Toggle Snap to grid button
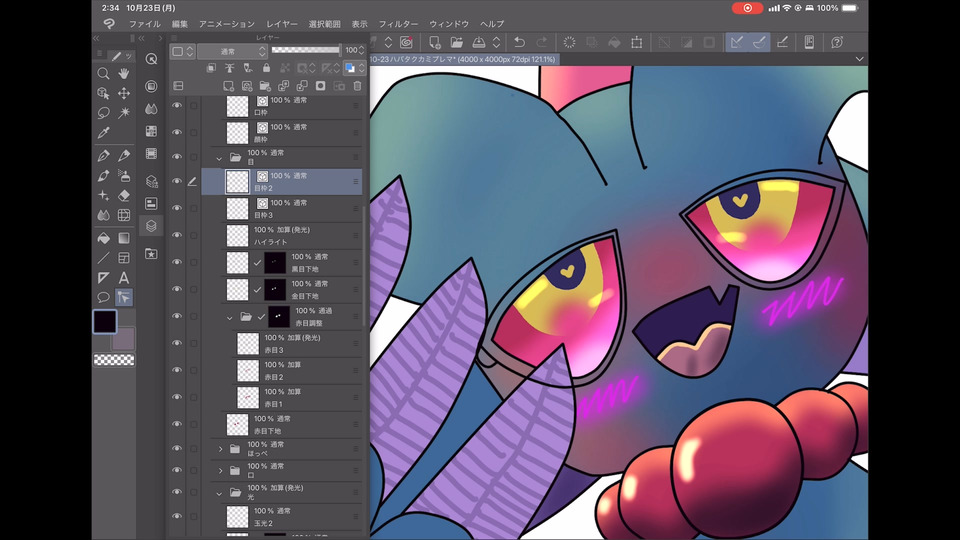Screen dimensions: 960x540 [x=782, y=42]
